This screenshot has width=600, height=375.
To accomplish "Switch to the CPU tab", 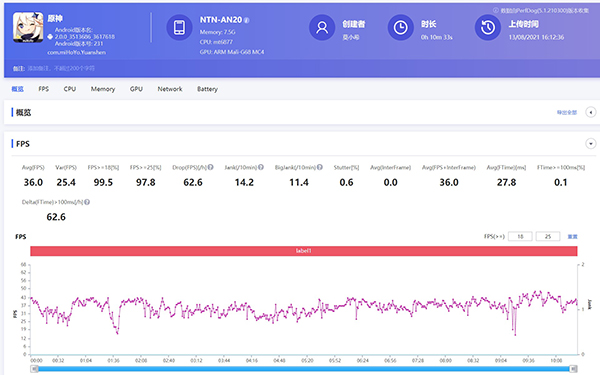I will tap(70, 89).
